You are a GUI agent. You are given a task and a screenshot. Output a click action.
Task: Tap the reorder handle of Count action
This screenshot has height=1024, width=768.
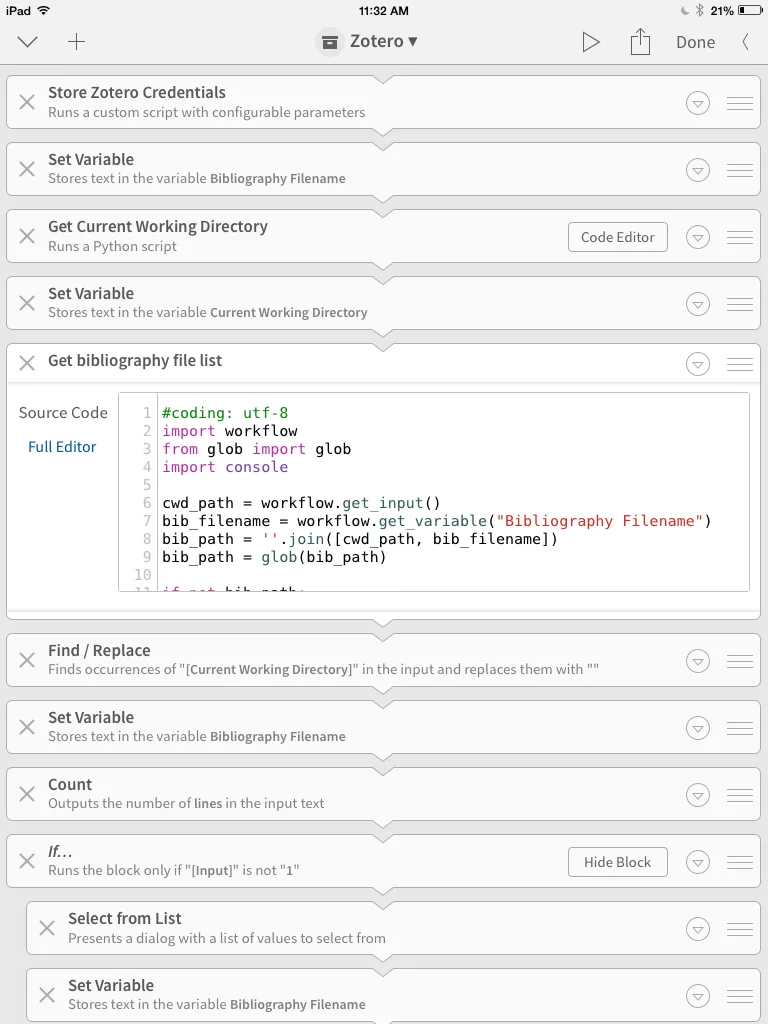coord(740,795)
